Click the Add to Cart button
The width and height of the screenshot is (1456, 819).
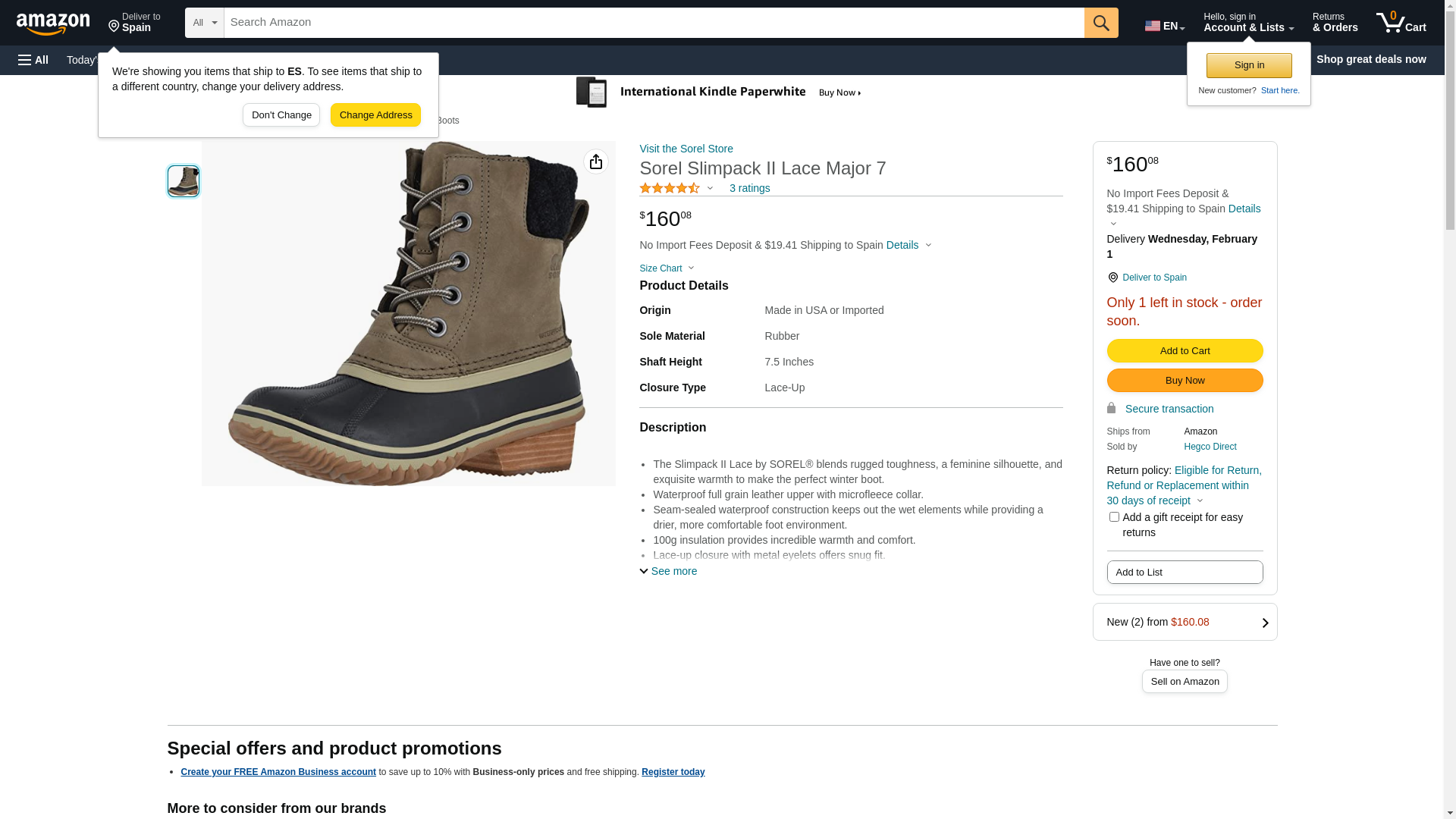click(1185, 351)
